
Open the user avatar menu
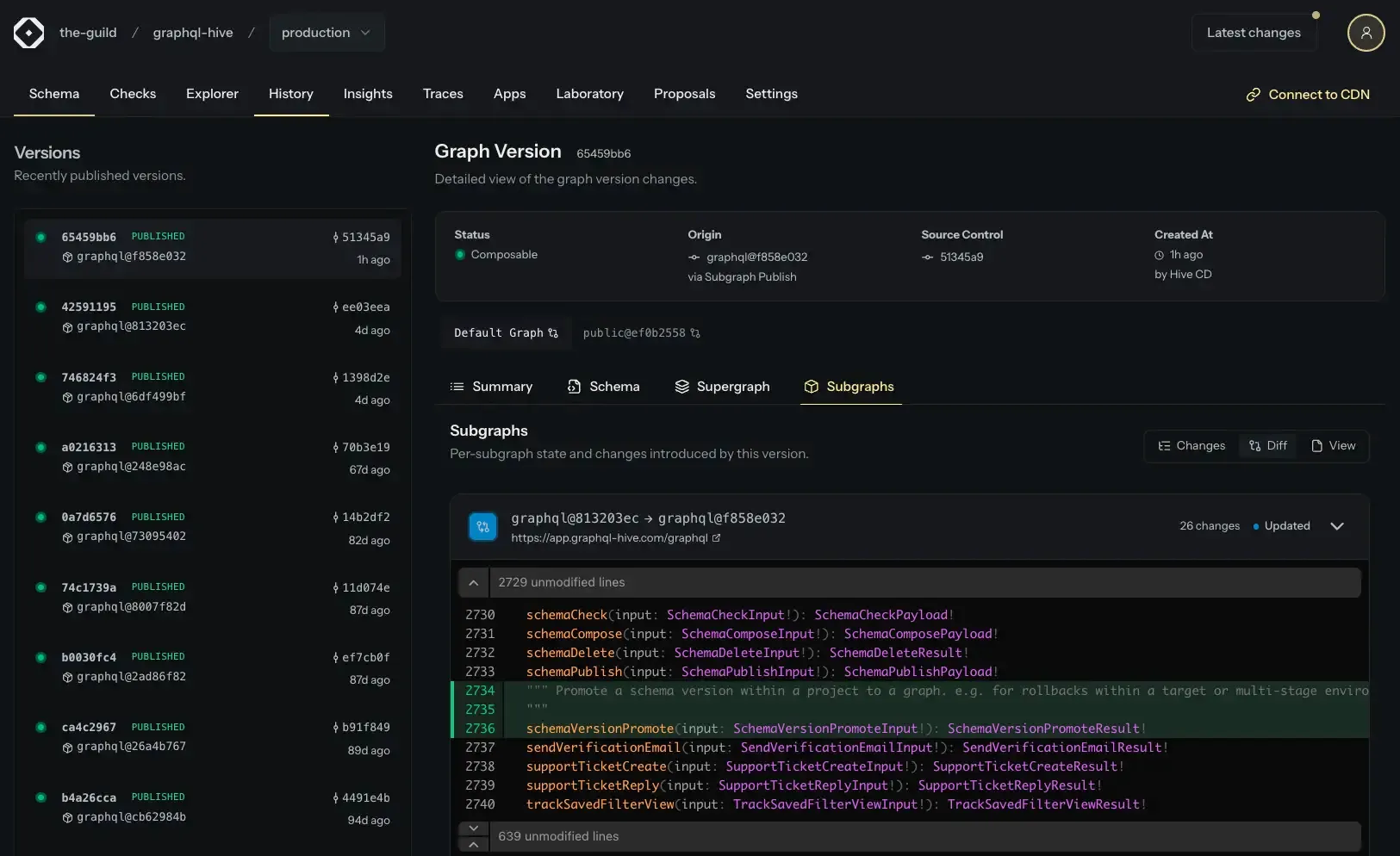(1366, 33)
